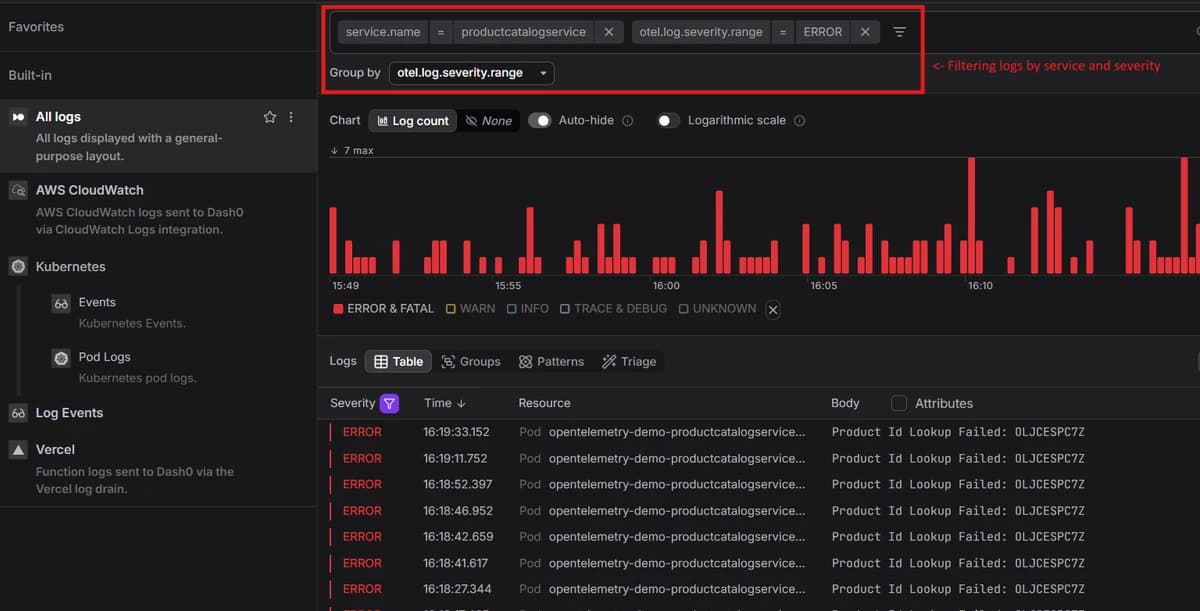Sort by the Time column
Screen dimensions: 1200x611
pyautogui.click(x=445, y=403)
